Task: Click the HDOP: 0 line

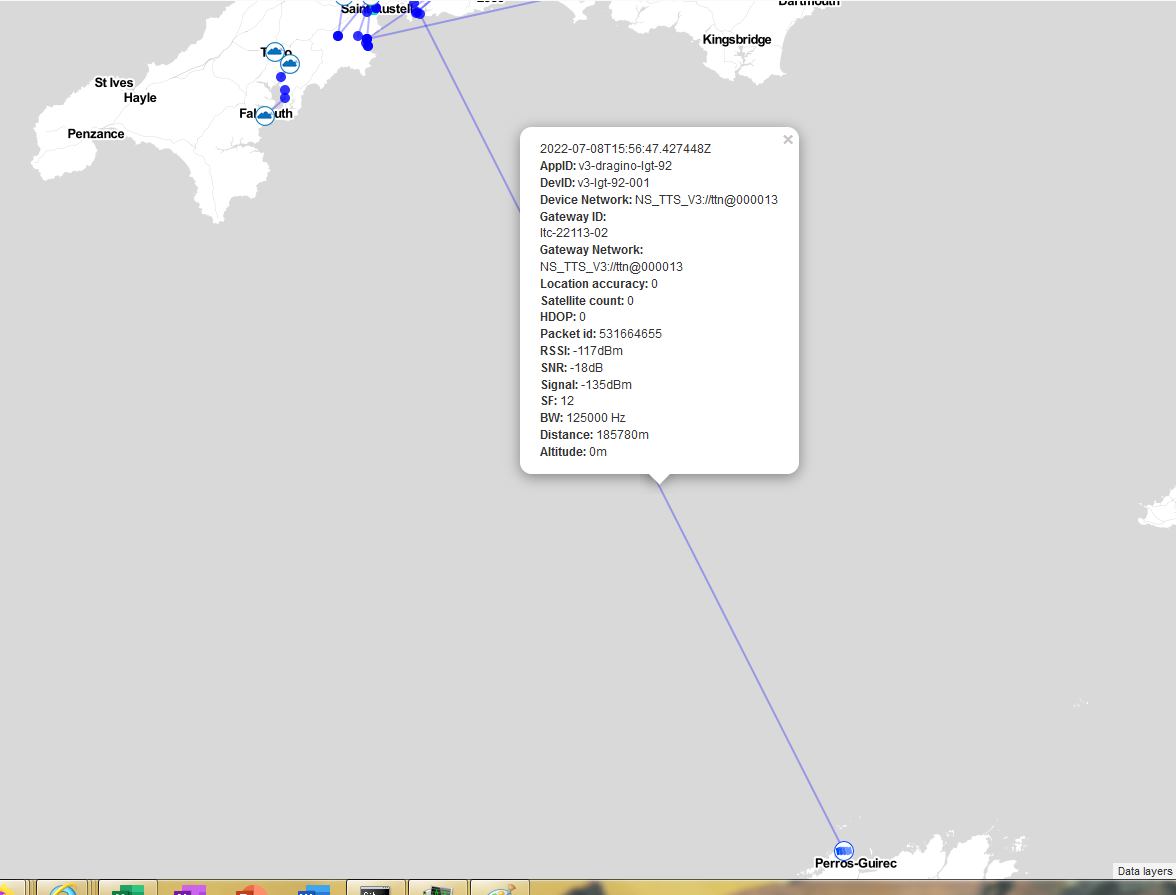Action: [x=562, y=317]
